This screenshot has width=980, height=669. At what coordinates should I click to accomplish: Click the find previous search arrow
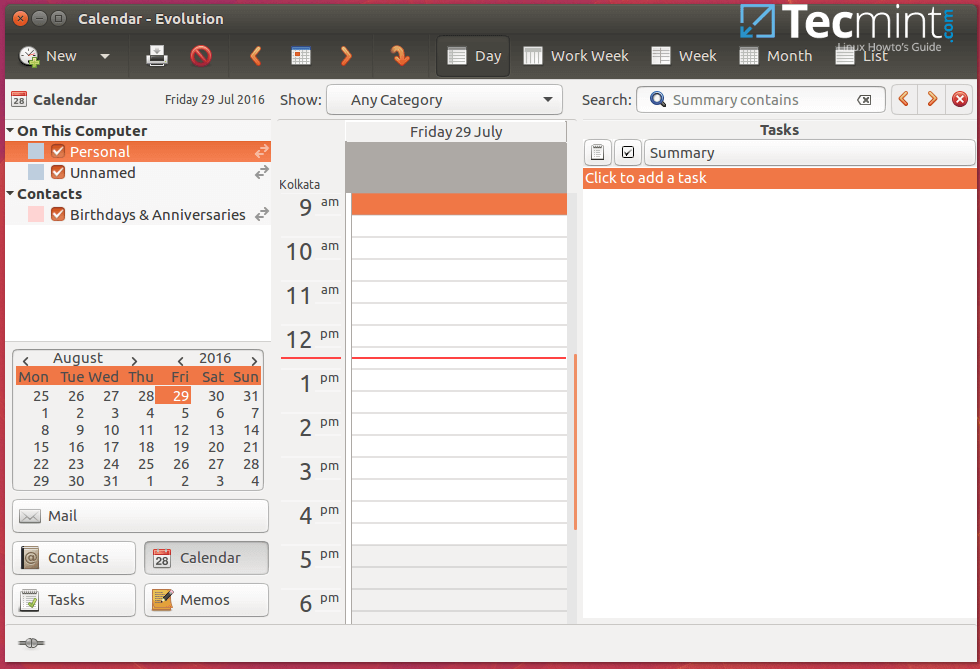coord(904,99)
